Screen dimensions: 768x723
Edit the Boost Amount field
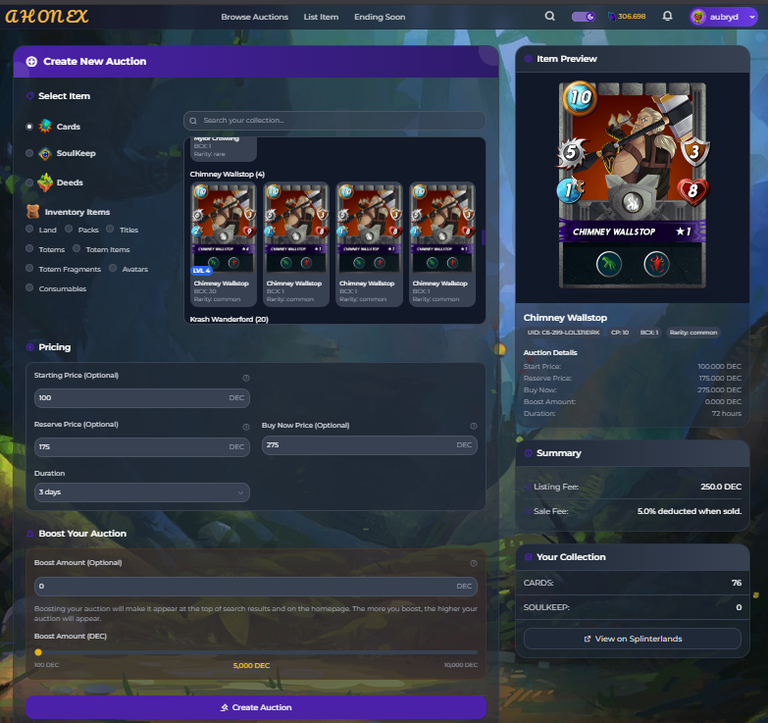point(256,586)
